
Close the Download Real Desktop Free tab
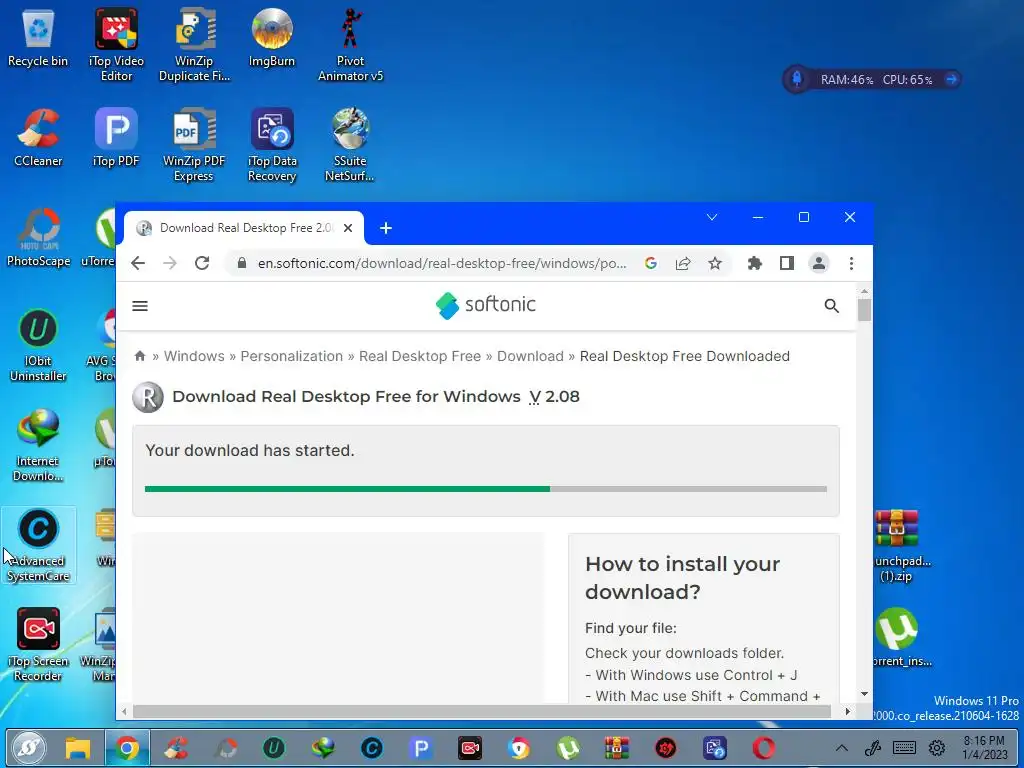tap(348, 228)
